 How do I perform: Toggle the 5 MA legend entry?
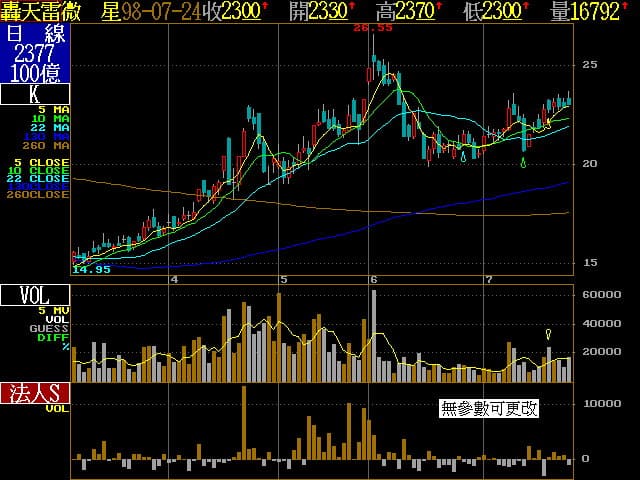(54, 109)
